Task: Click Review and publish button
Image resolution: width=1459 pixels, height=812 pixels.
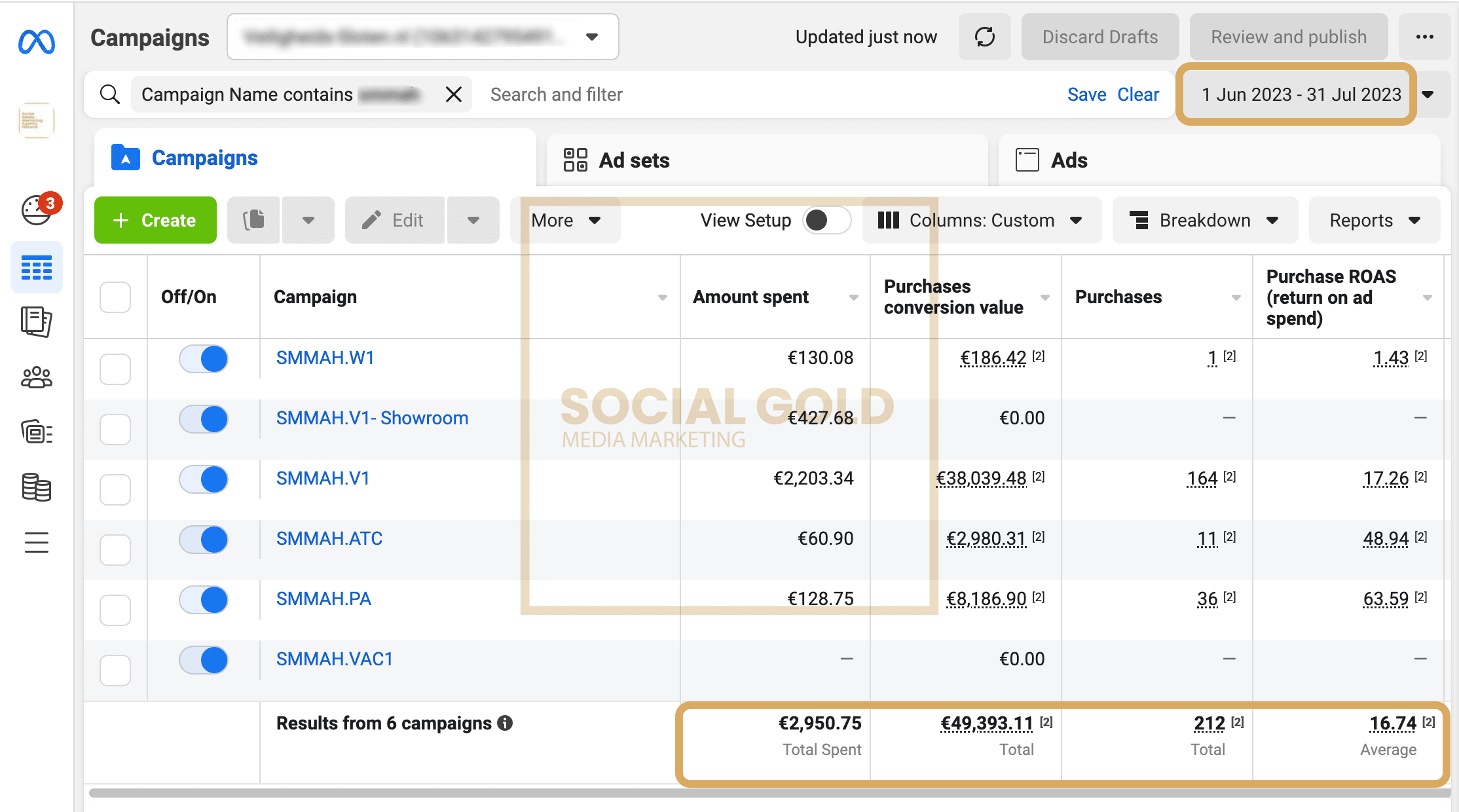Action: [x=1289, y=37]
